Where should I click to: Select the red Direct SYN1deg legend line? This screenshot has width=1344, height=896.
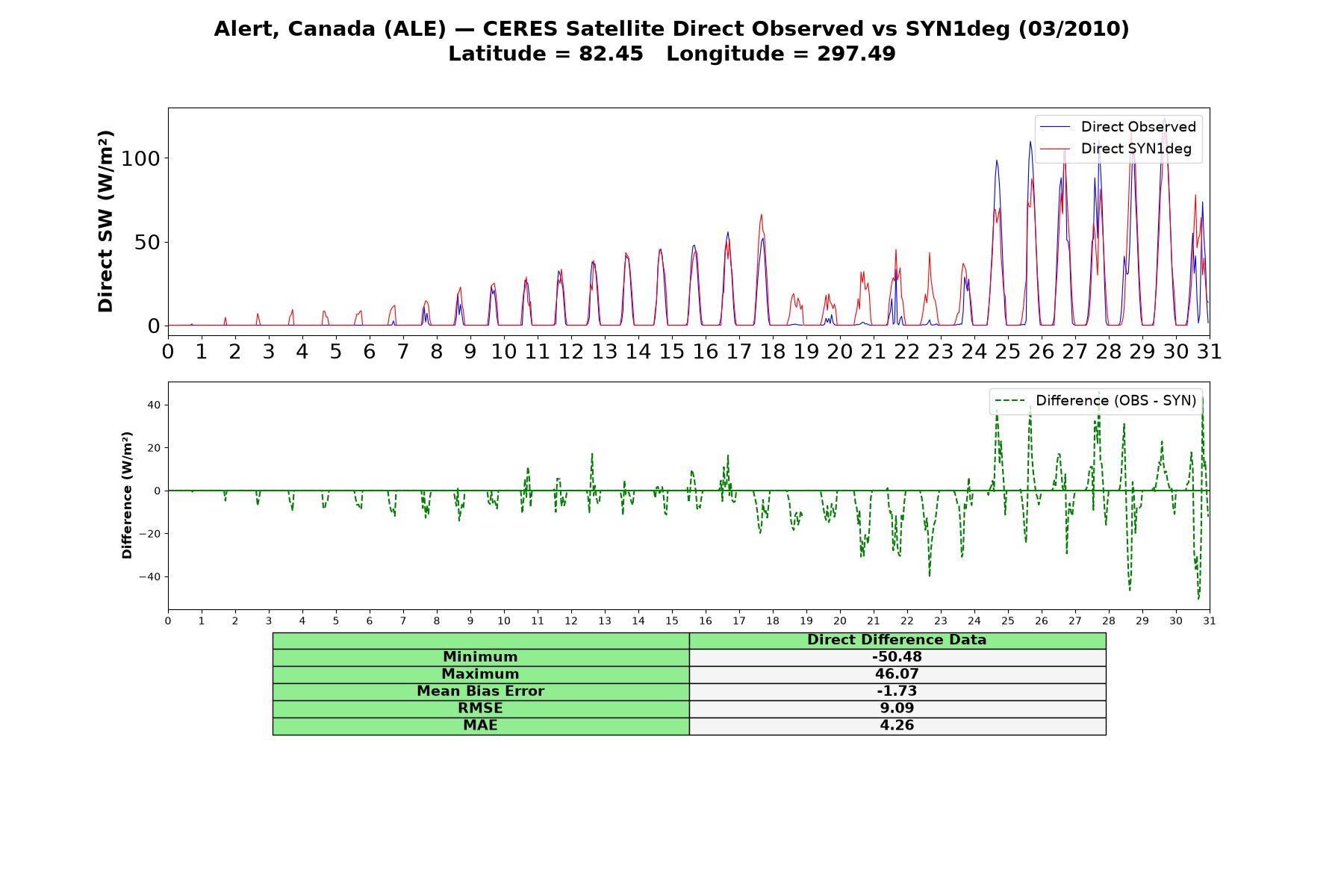click(x=1055, y=149)
